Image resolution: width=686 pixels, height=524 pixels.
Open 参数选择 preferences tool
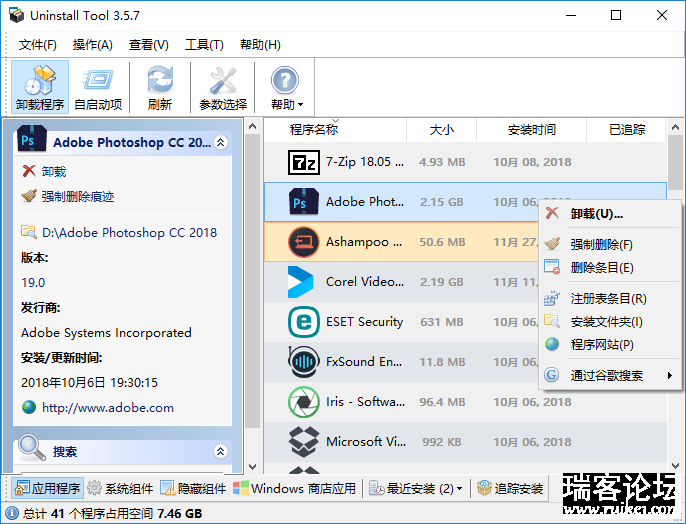[x=223, y=87]
